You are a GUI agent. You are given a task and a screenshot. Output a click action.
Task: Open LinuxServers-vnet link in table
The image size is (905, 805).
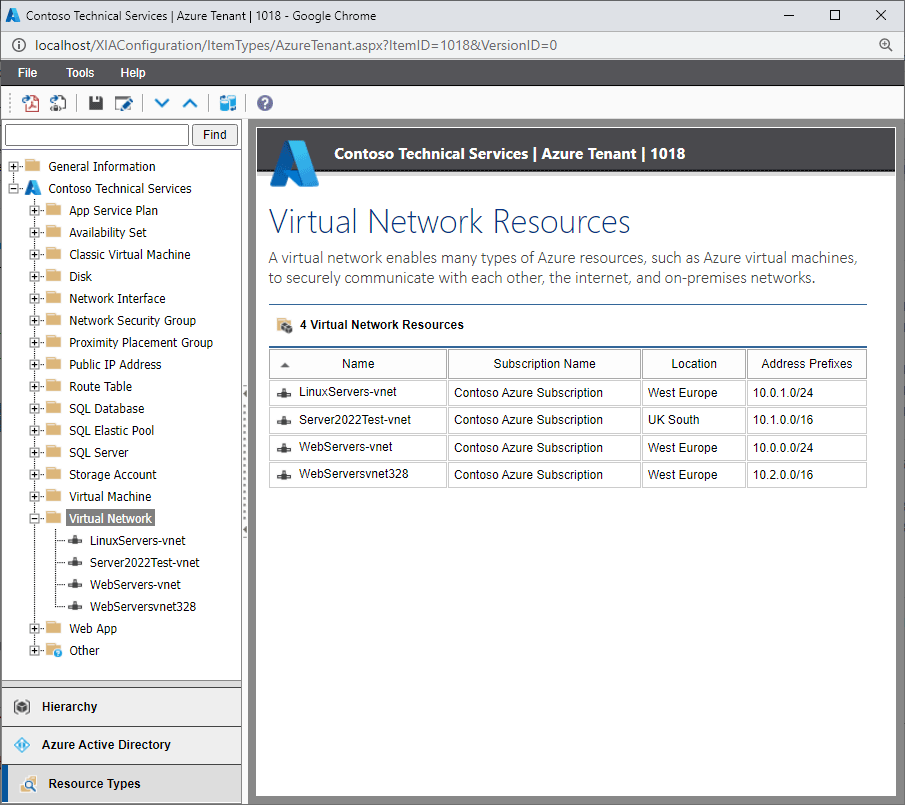[347, 392]
